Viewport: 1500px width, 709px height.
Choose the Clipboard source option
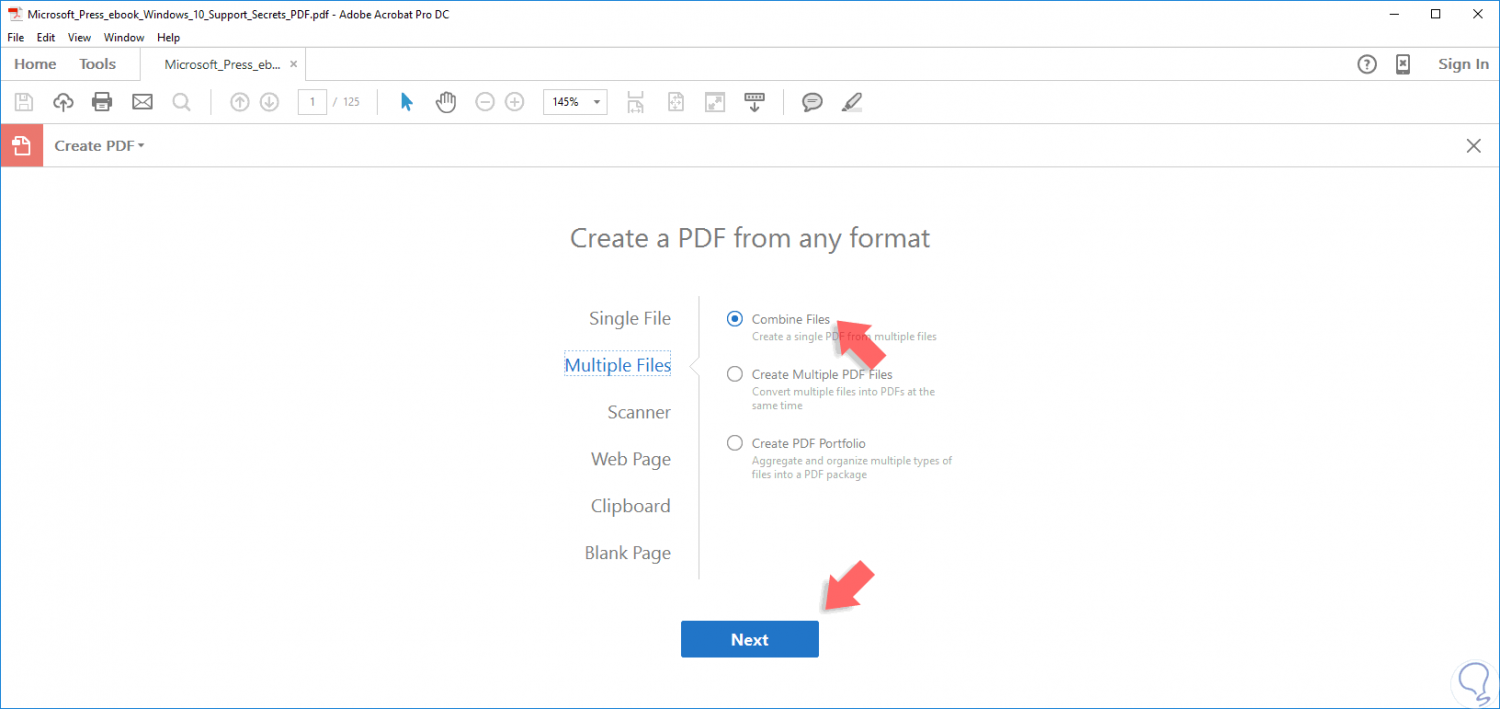click(631, 506)
